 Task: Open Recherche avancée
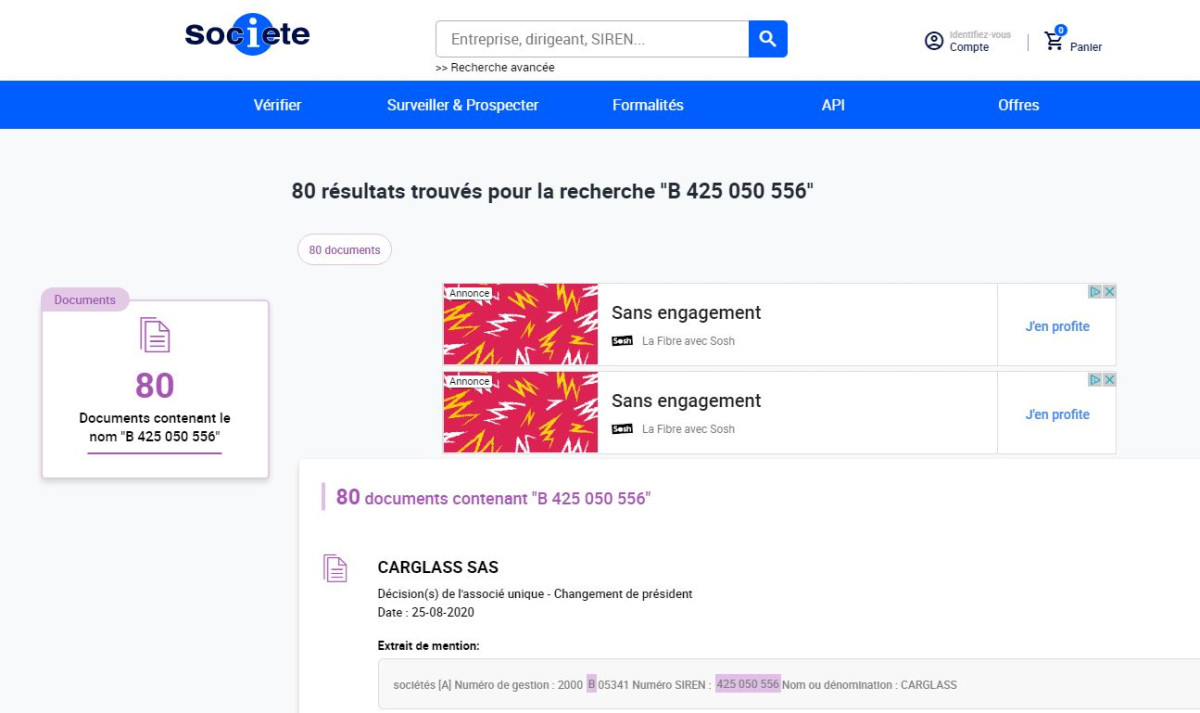pyautogui.click(x=494, y=67)
